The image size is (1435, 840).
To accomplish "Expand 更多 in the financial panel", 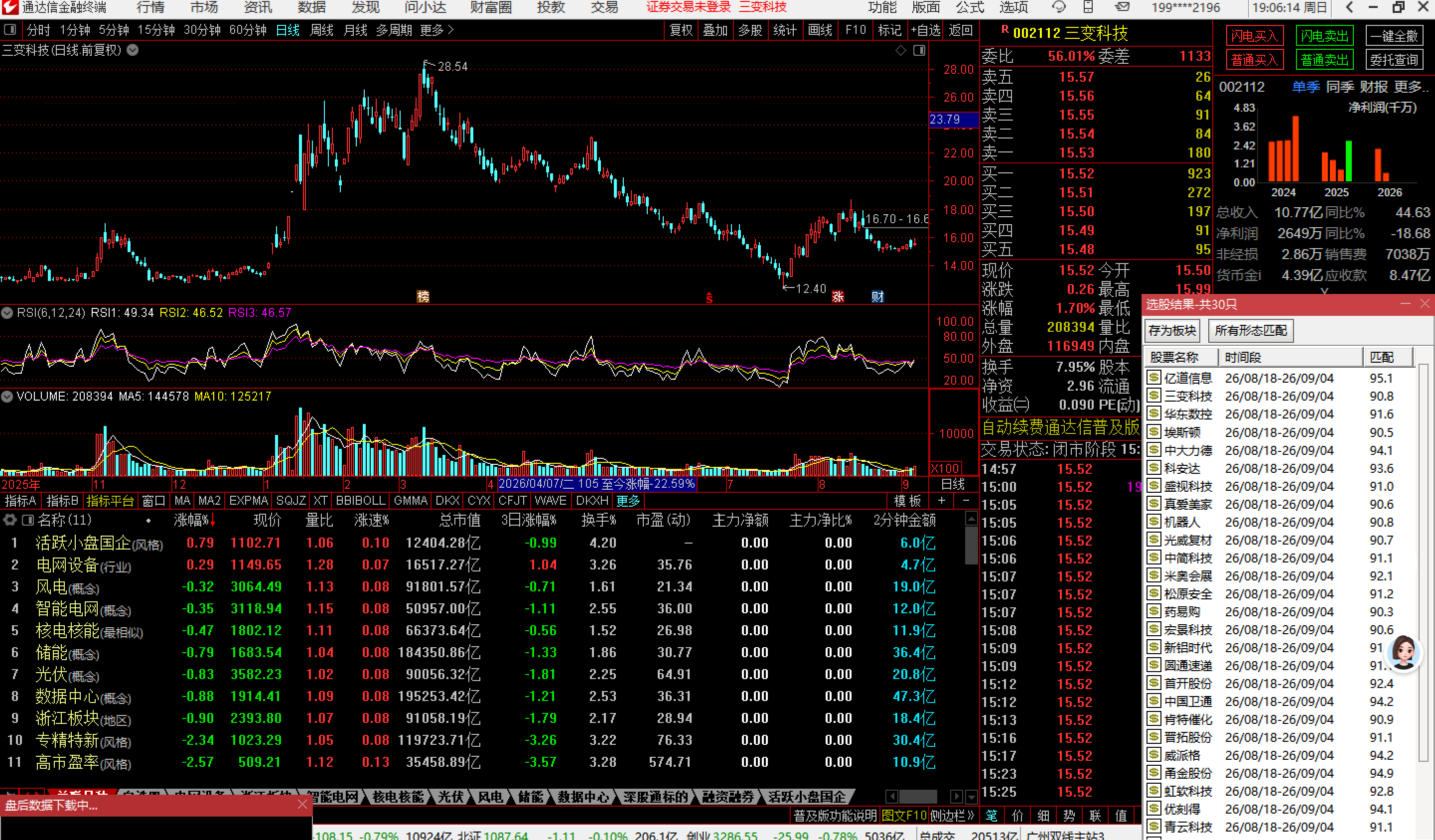I will pos(1411,87).
